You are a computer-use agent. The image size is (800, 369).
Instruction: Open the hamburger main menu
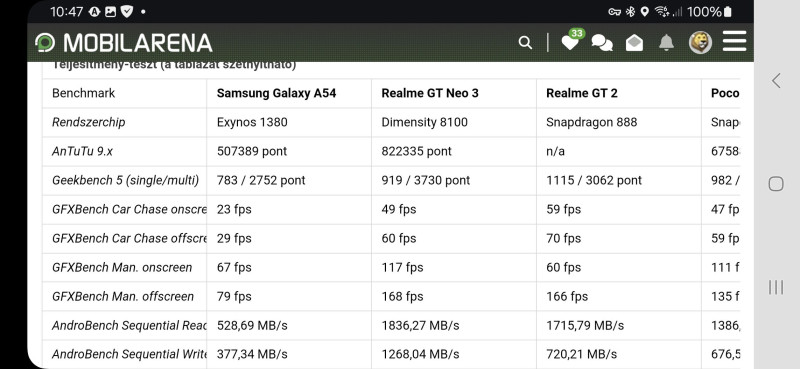coord(734,41)
